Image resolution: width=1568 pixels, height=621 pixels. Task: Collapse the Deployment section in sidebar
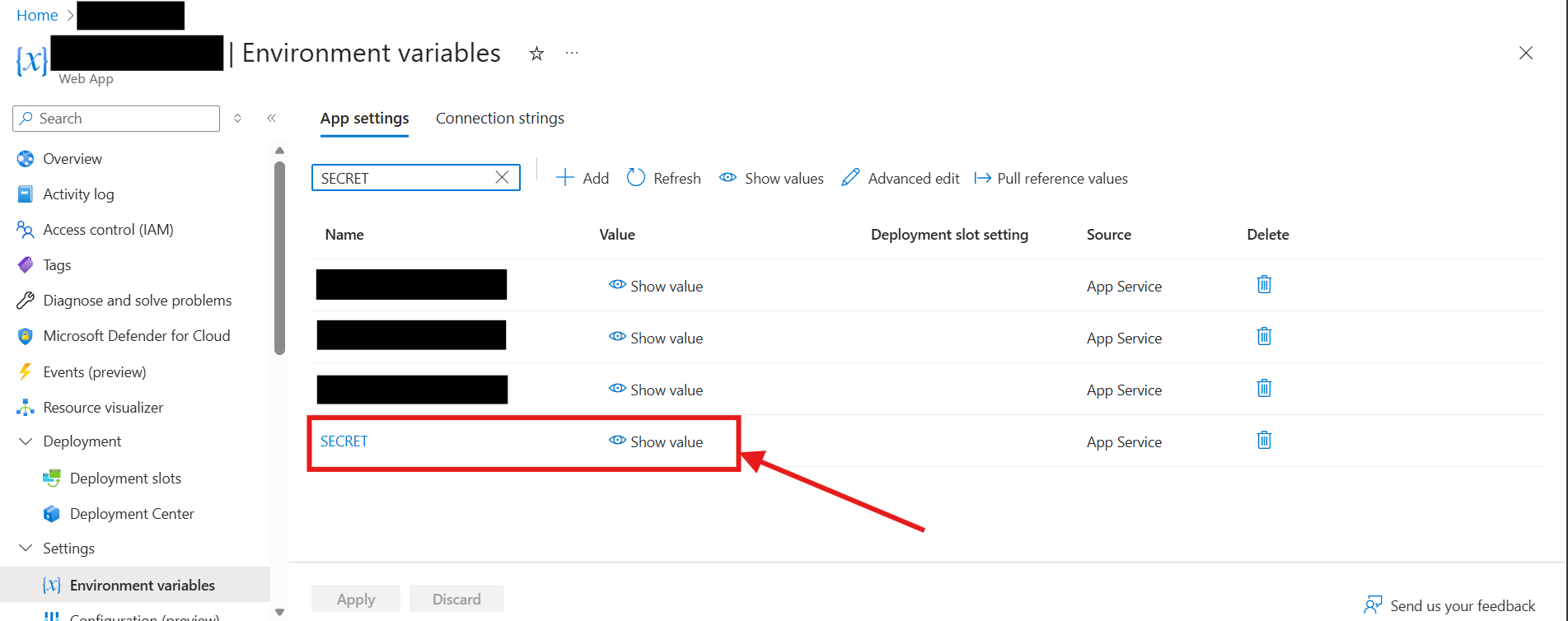[26, 441]
